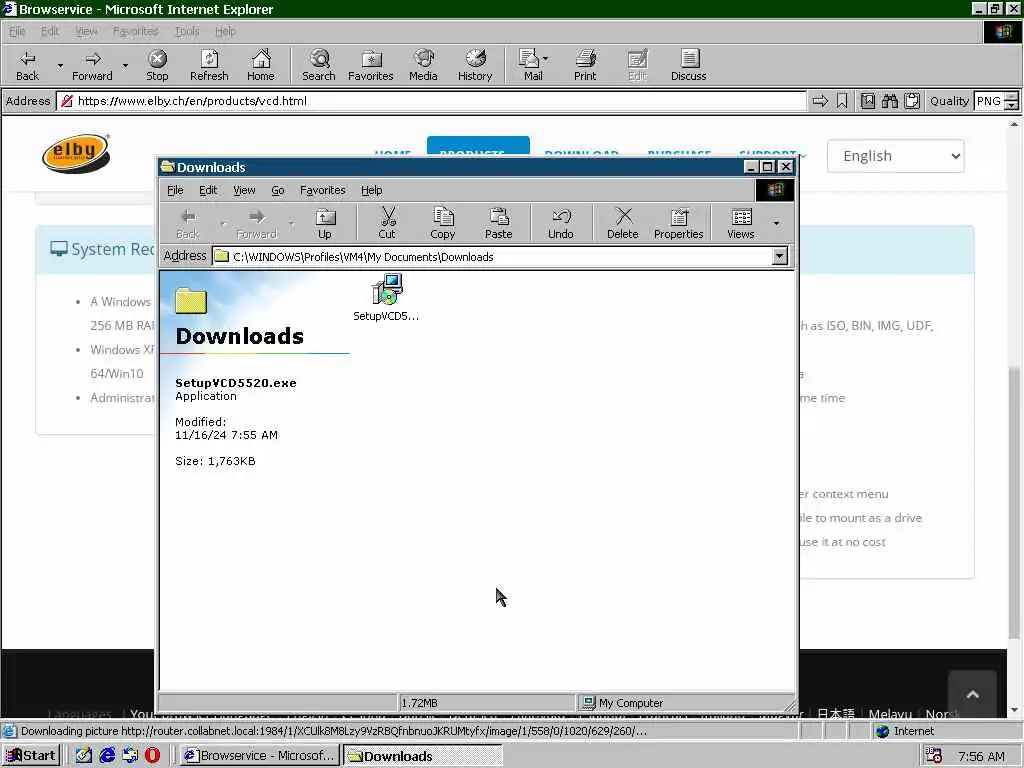Open Help menu in Downloads window
This screenshot has width=1024, height=768.
point(372,190)
